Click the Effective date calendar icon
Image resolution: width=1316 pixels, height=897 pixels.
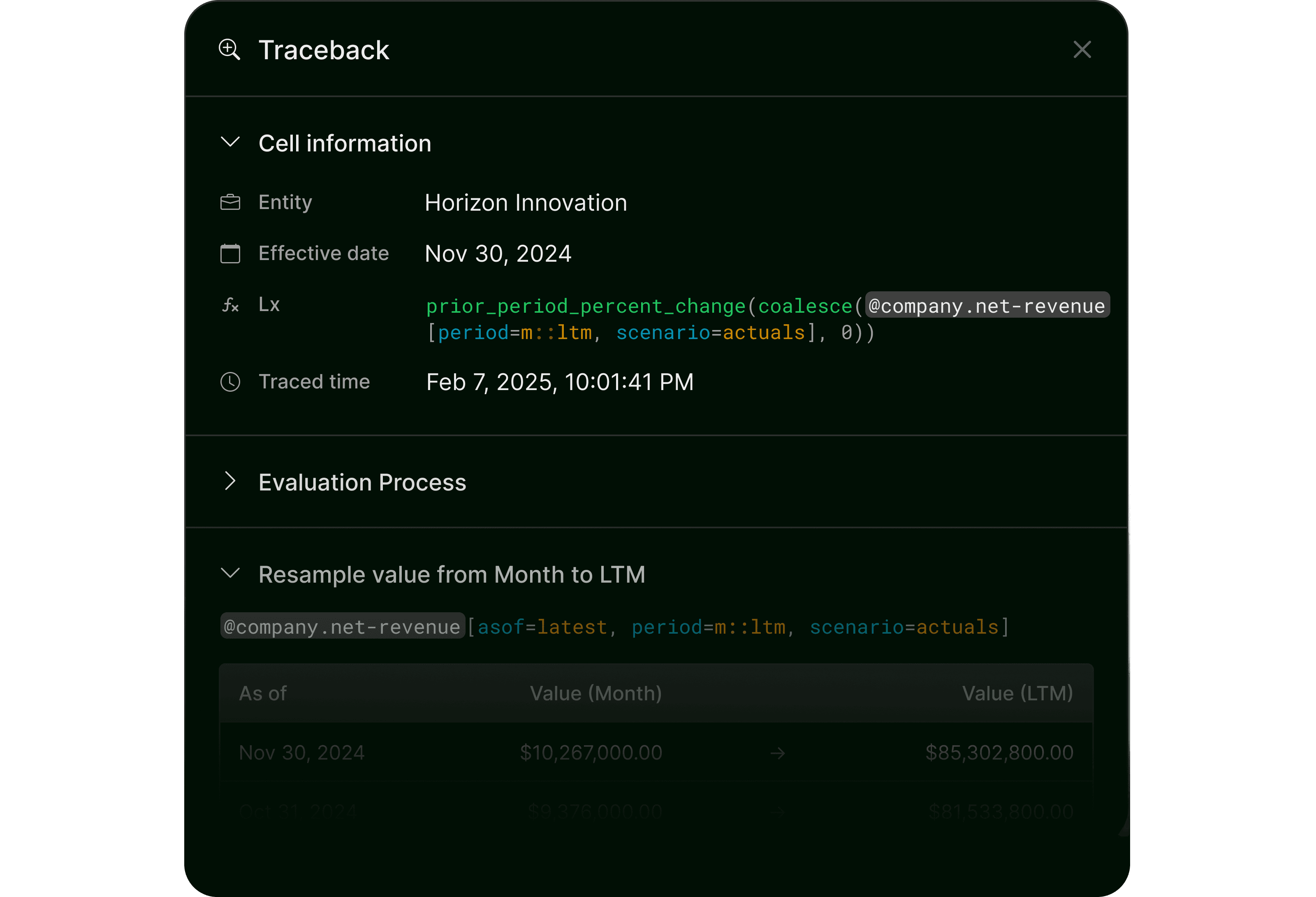[230, 253]
